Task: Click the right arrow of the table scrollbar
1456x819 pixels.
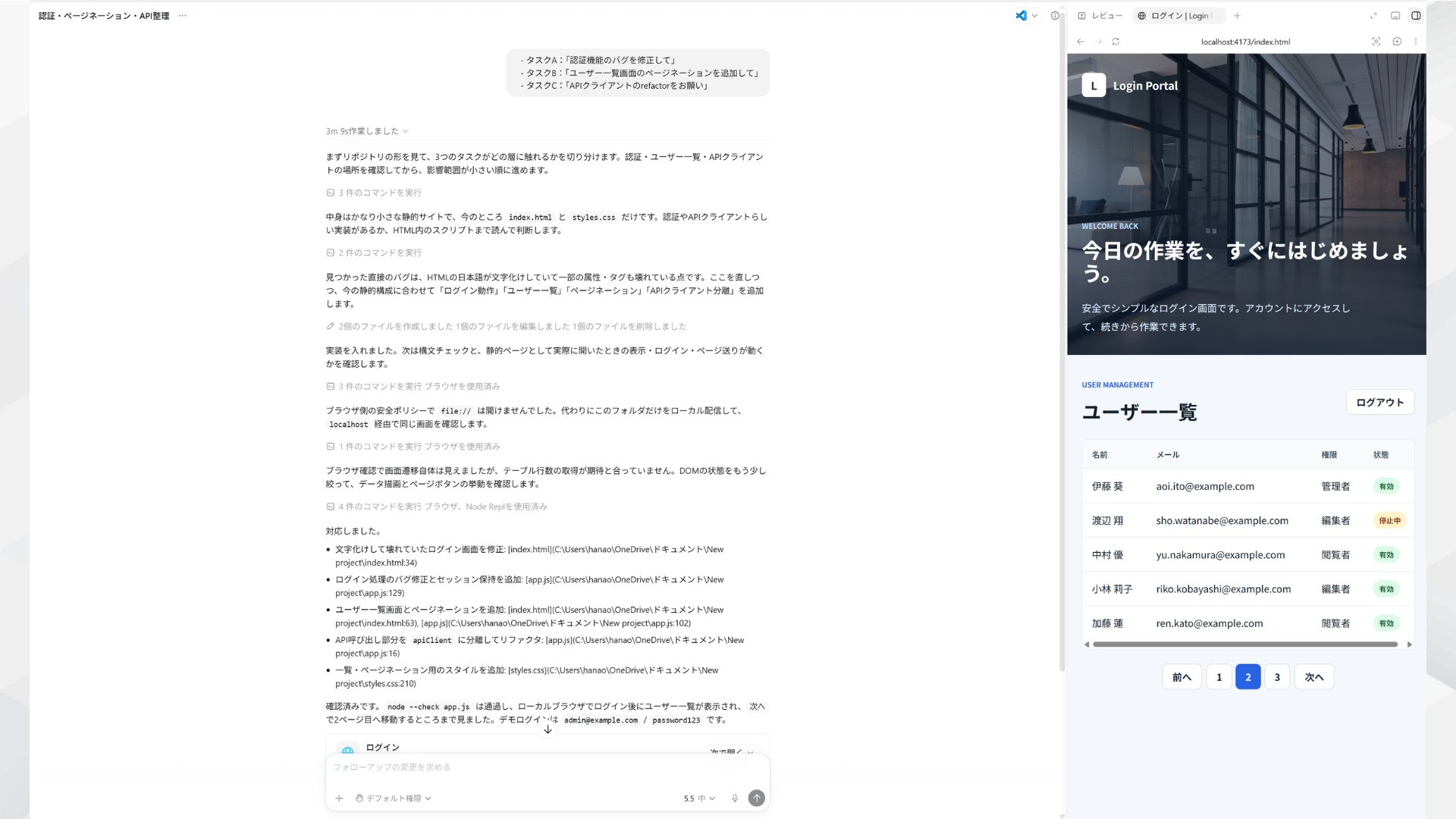Action: [1409, 645]
